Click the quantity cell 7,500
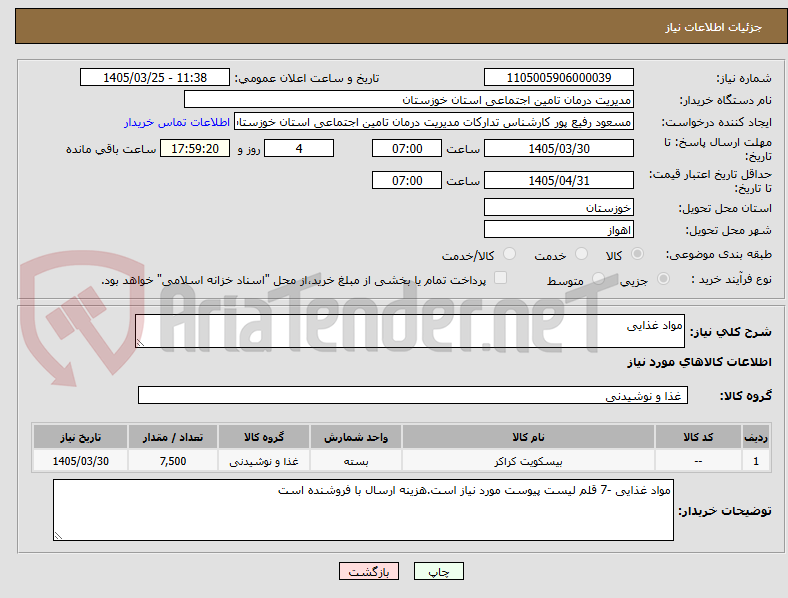 click(x=173, y=461)
